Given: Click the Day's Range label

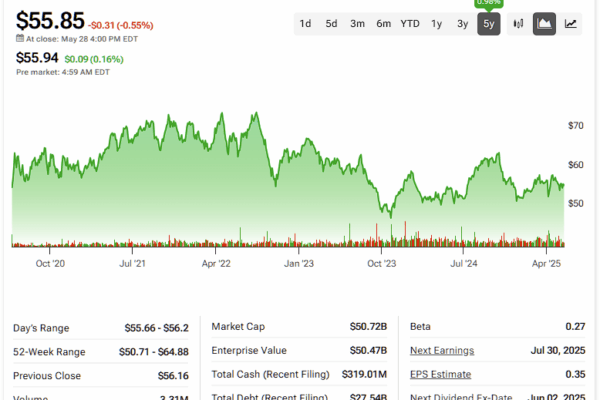Looking at the screenshot, I should click(41, 328).
